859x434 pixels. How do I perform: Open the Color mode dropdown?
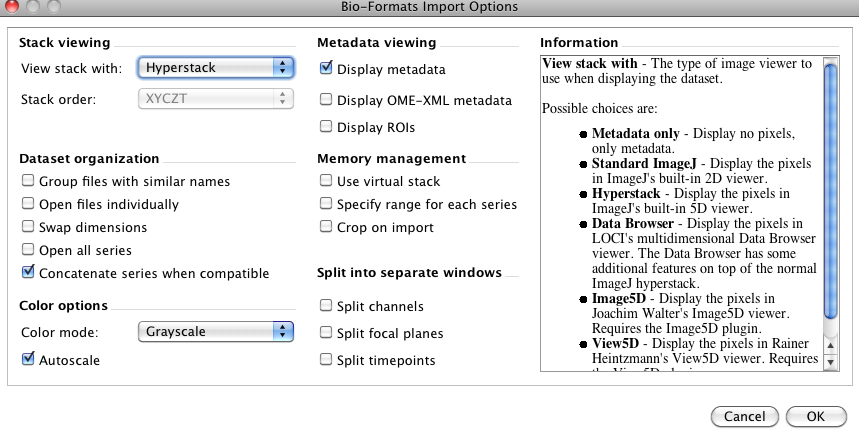(214, 331)
